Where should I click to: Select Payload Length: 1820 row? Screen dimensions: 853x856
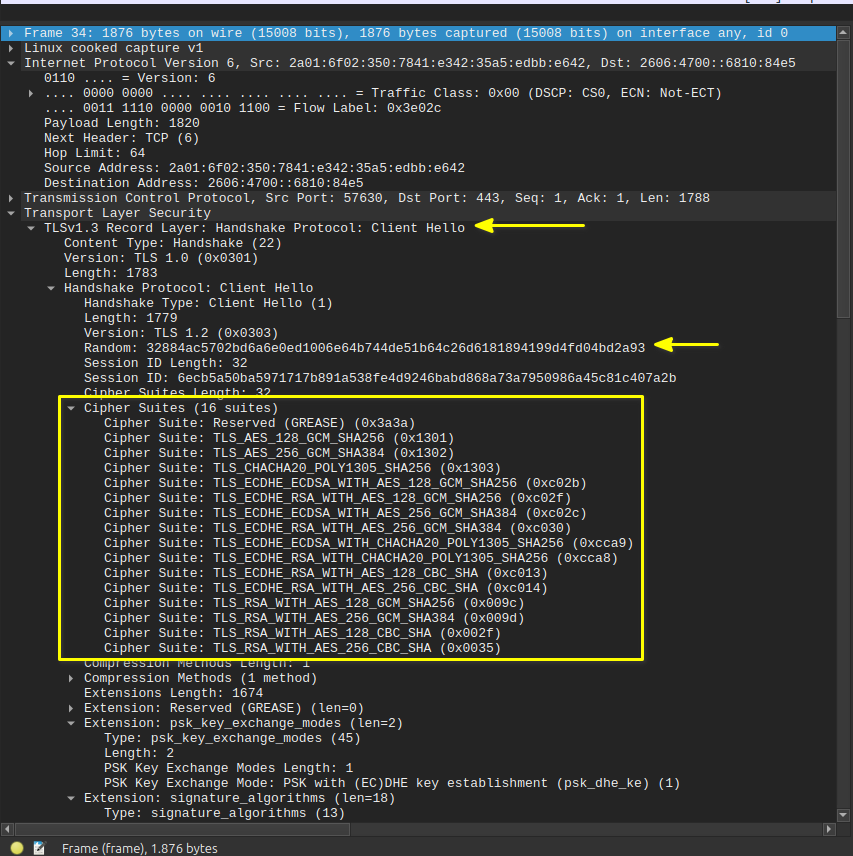coord(122,123)
